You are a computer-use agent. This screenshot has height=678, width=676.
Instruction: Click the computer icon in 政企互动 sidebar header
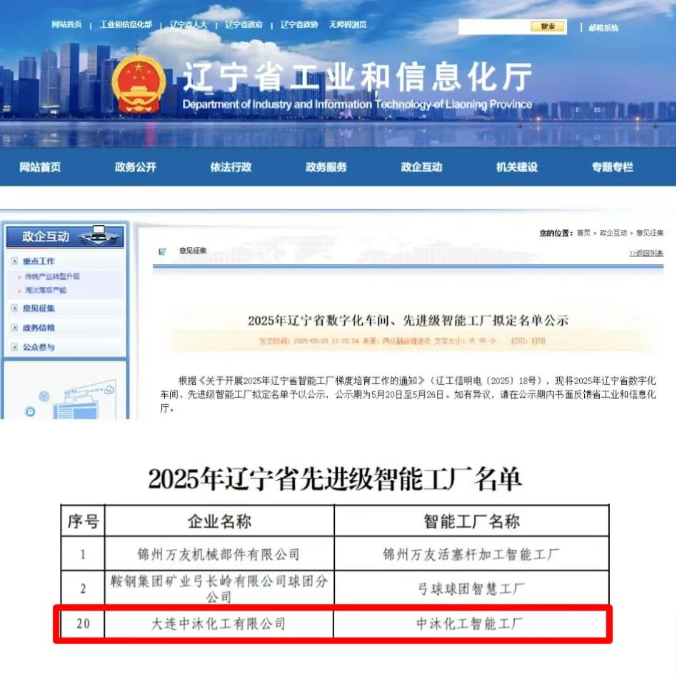click(99, 234)
